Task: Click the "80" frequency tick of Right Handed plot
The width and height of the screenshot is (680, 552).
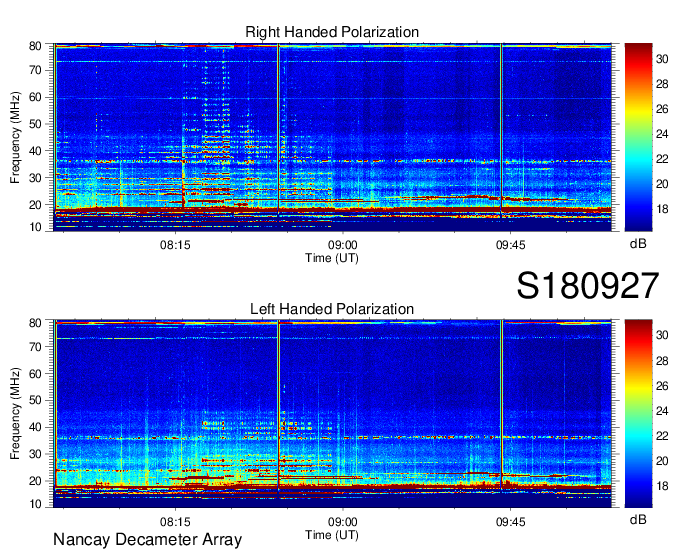Action: point(35,46)
